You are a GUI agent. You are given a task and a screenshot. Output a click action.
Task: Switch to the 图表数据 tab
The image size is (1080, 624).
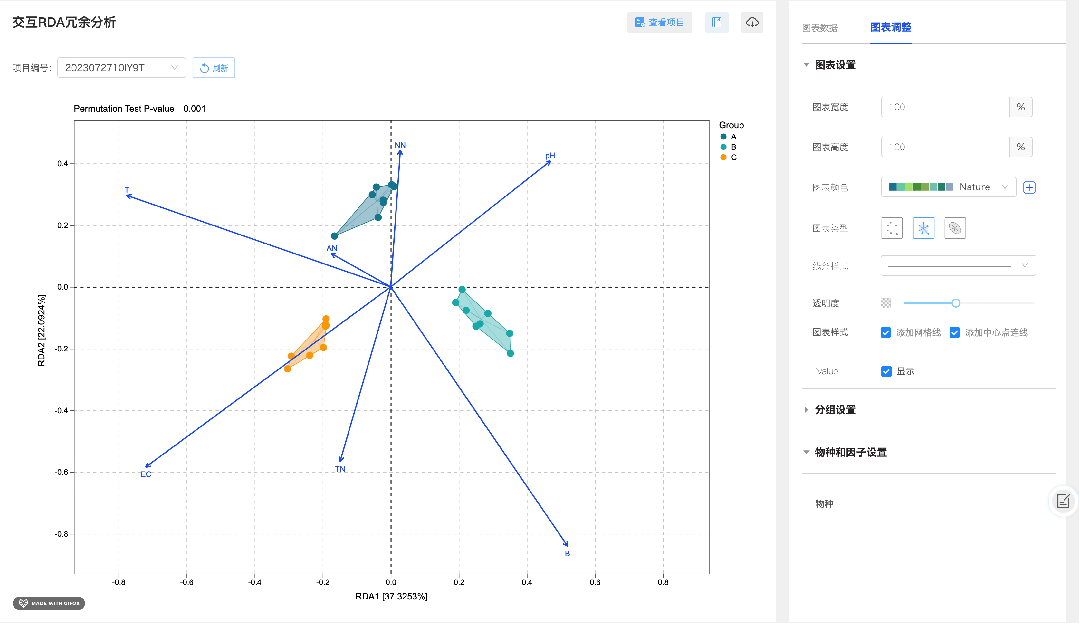820,28
